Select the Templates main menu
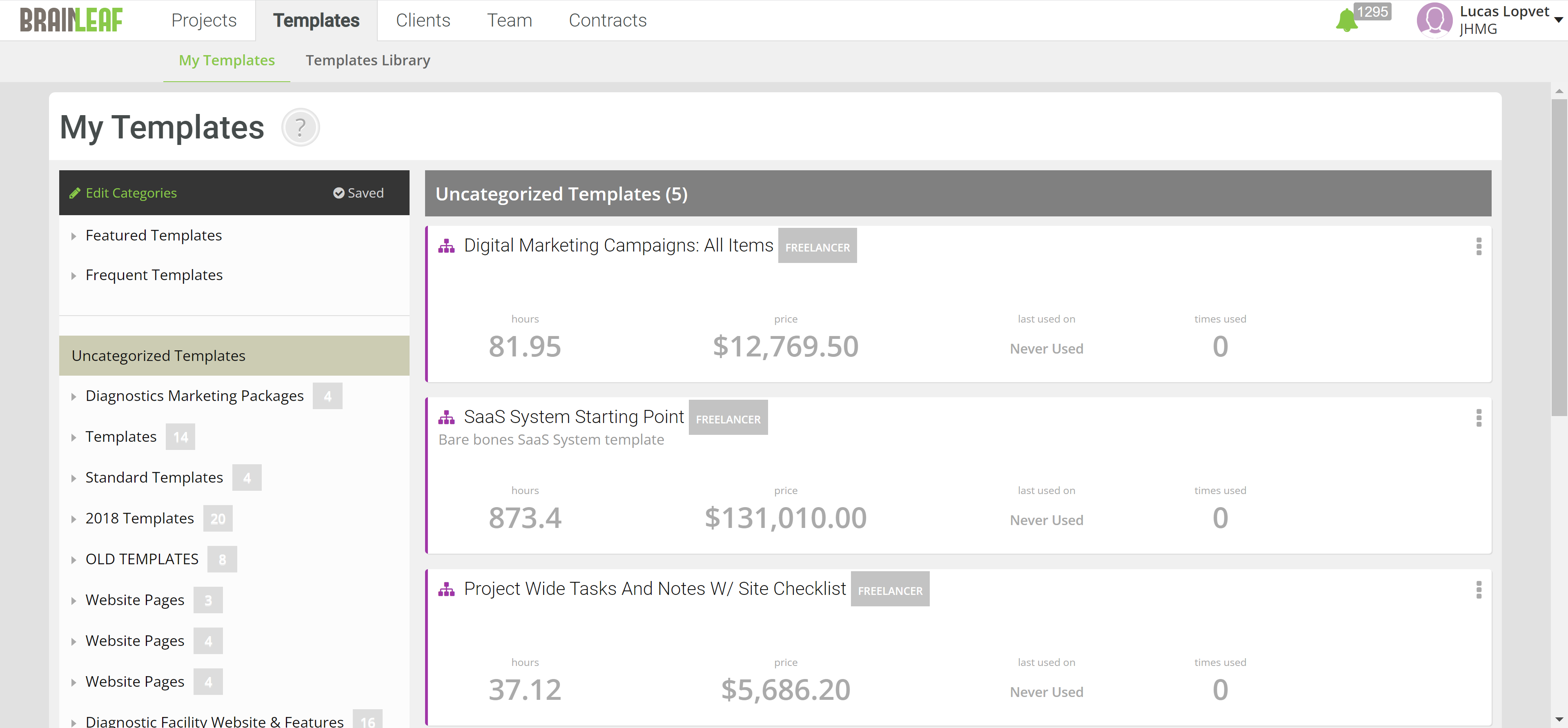 [316, 20]
